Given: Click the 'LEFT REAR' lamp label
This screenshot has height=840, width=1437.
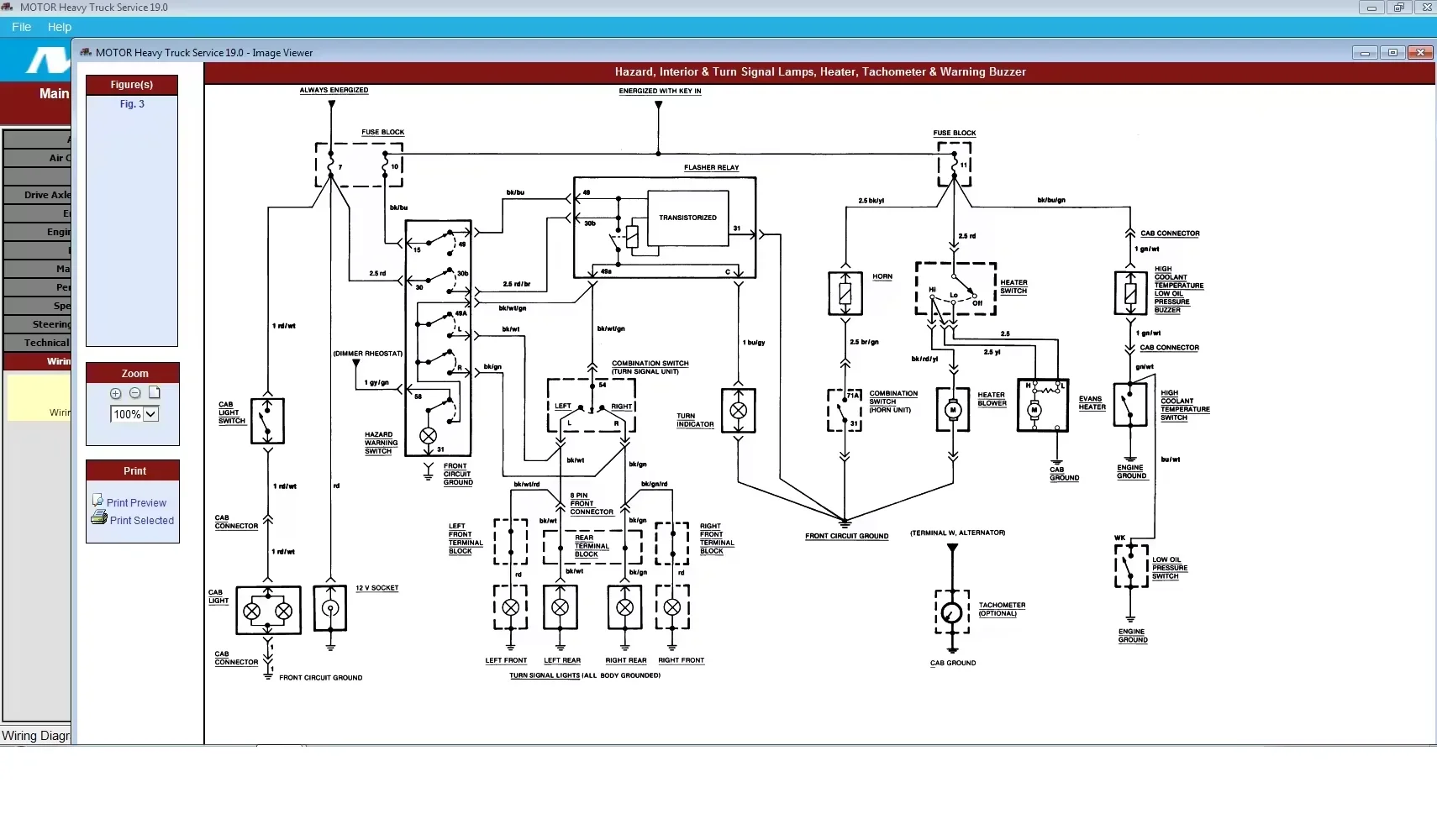Looking at the screenshot, I should pyautogui.click(x=562, y=660).
